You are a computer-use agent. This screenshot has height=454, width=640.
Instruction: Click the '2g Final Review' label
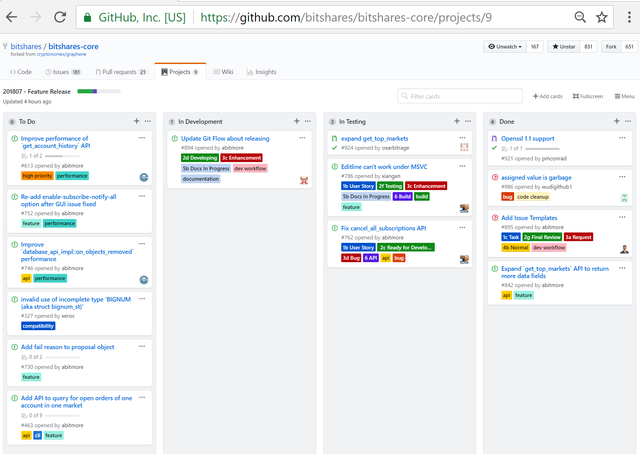[542, 237]
